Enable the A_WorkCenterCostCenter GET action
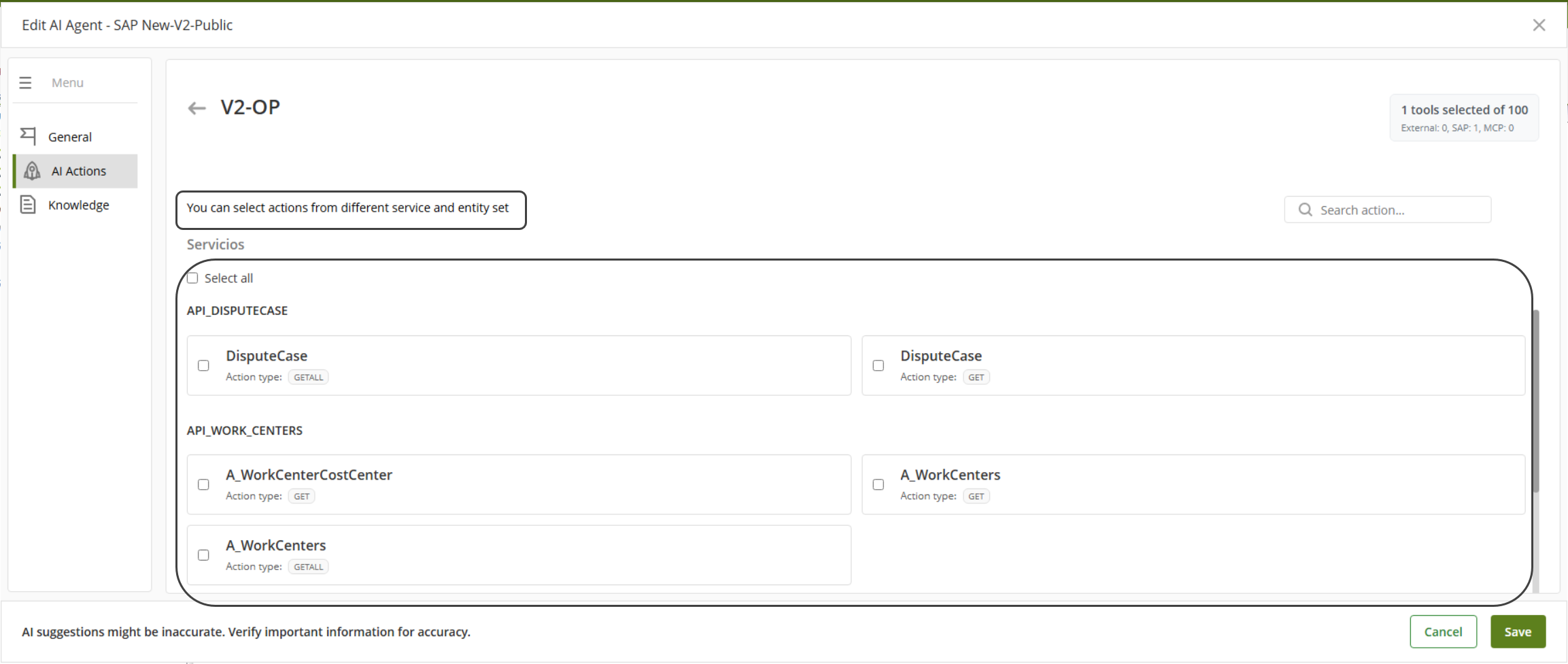Image resolution: width=1568 pixels, height=664 pixels. [203, 484]
